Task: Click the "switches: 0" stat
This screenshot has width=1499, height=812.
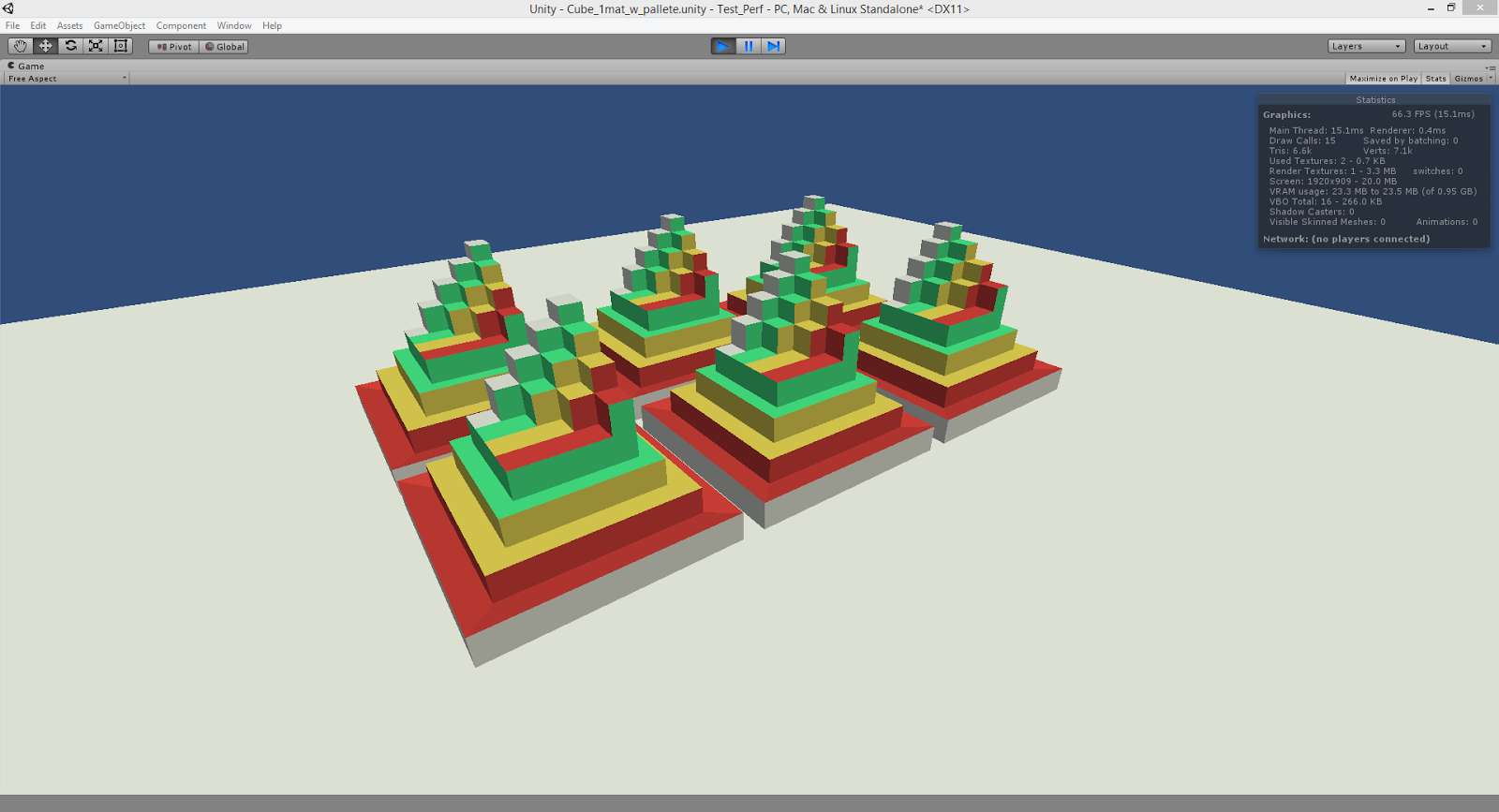Action: [1438, 171]
